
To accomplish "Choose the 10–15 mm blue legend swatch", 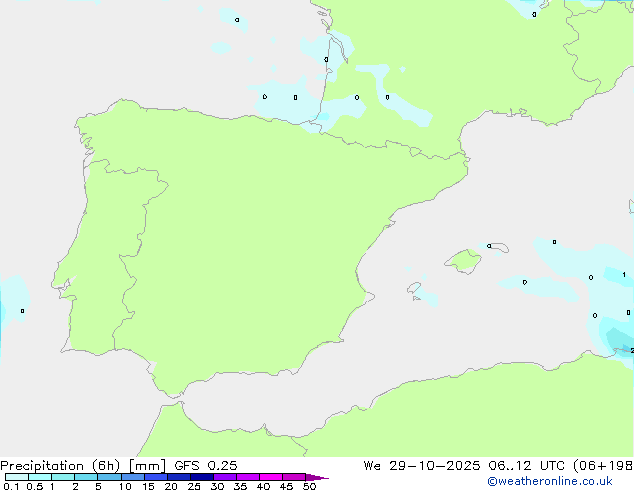I will [x=133, y=477].
